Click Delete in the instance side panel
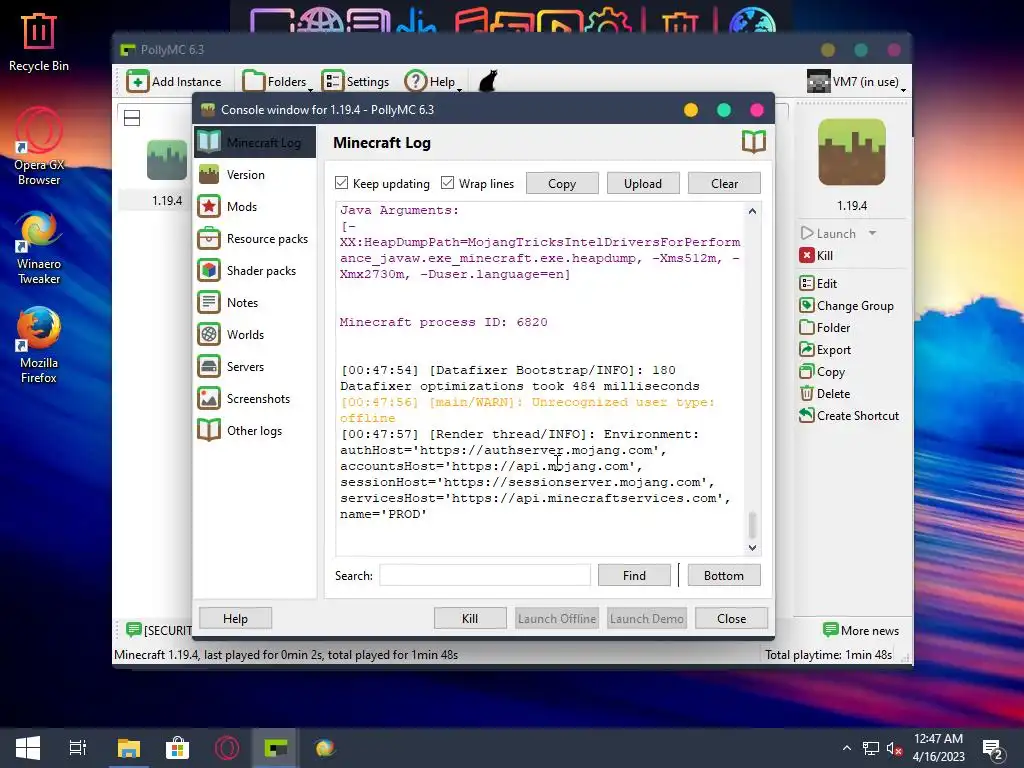The image size is (1024, 768). (x=825, y=394)
